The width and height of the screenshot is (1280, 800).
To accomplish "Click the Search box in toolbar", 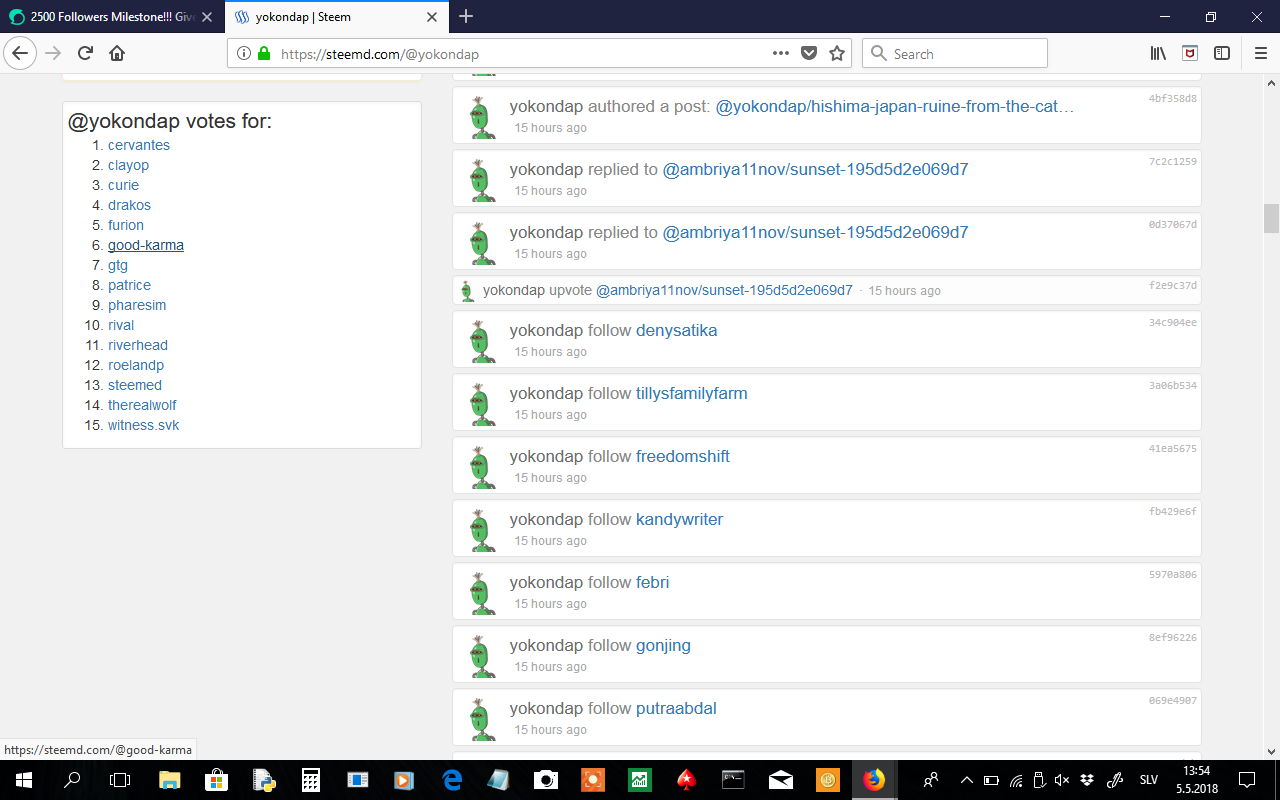I will [955, 54].
